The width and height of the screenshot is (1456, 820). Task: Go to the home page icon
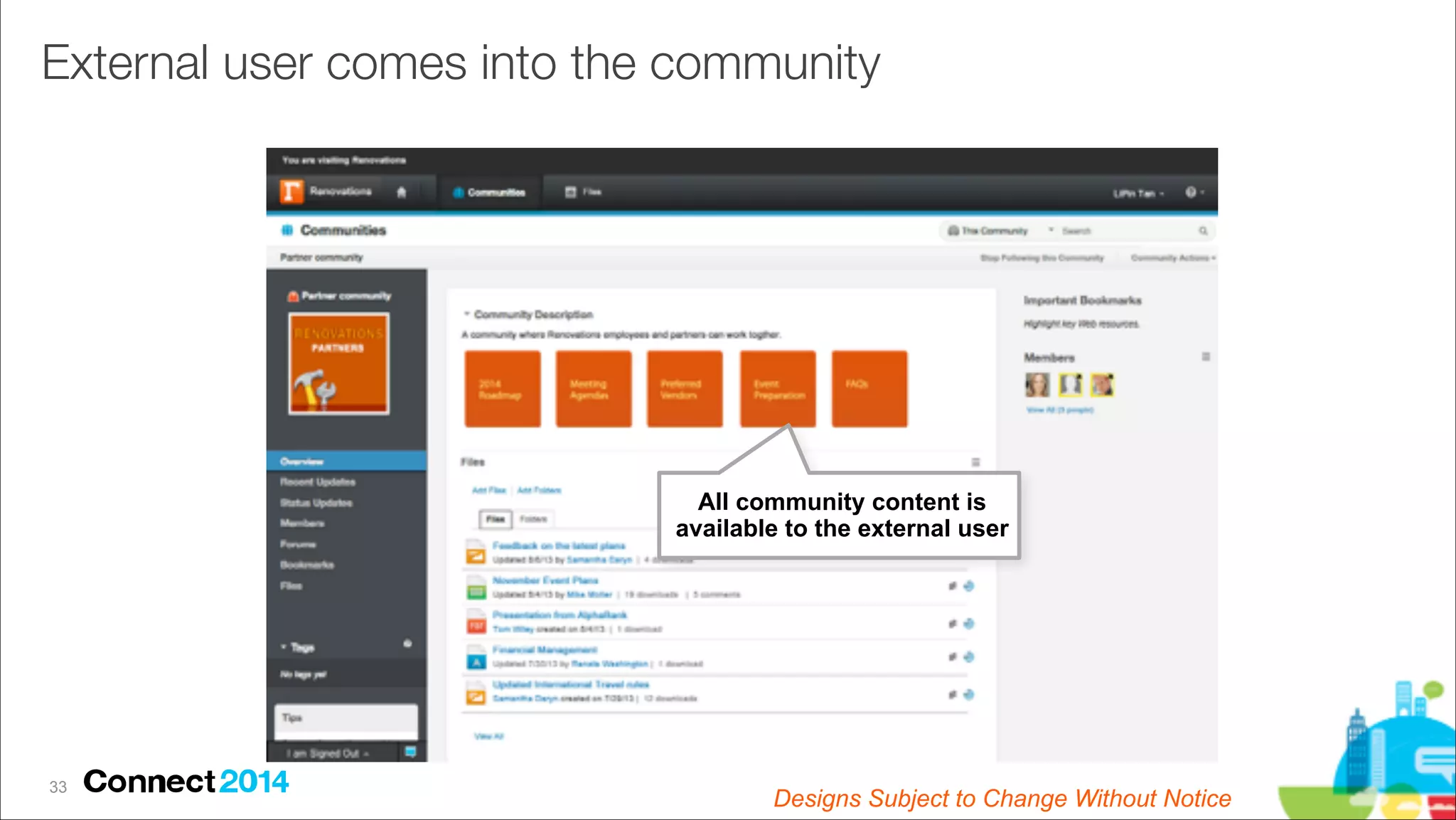(401, 192)
